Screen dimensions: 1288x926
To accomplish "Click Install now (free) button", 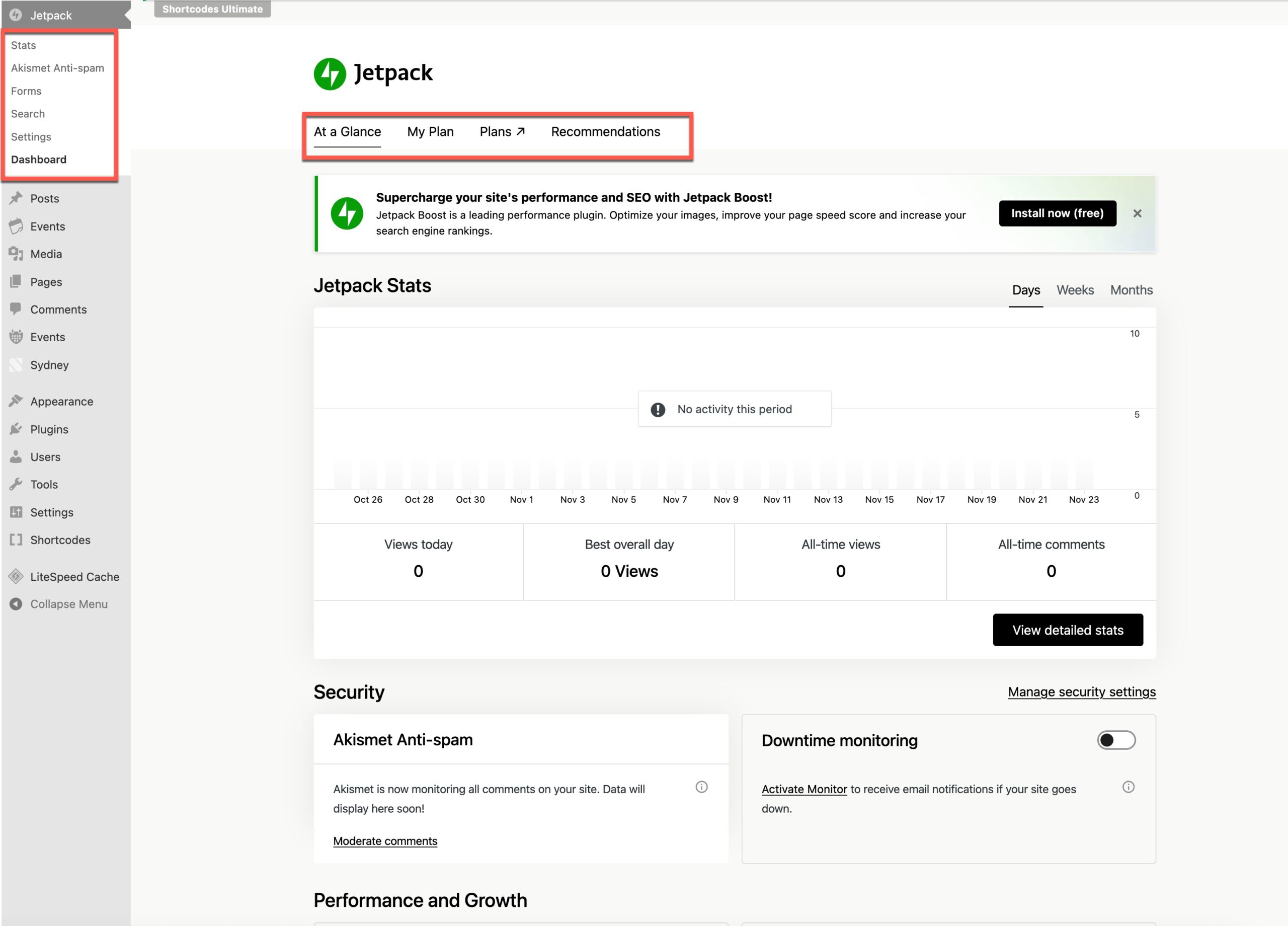I will (x=1058, y=213).
